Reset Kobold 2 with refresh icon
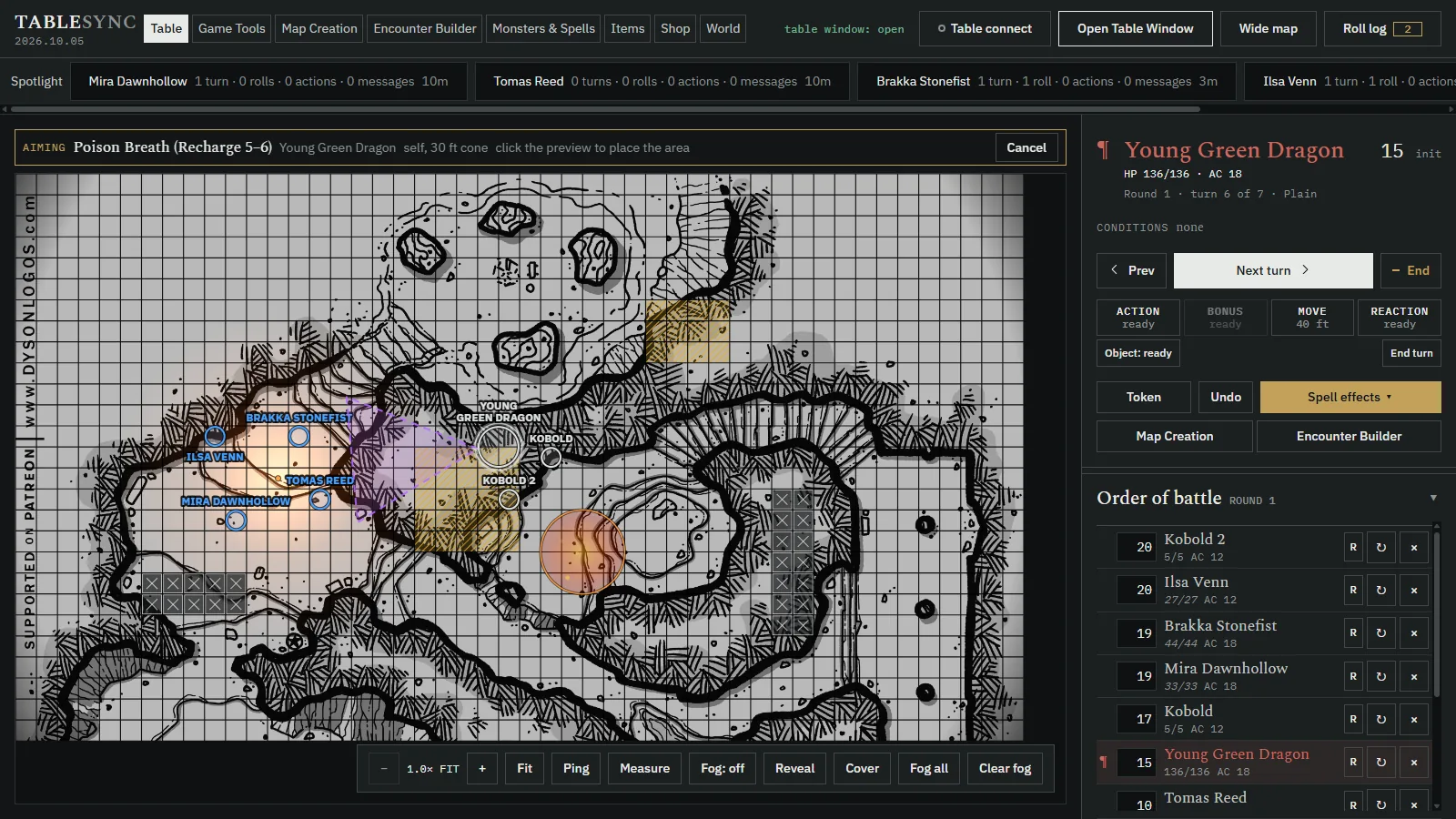Viewport: 1456px width, 819px height. 1380,547
